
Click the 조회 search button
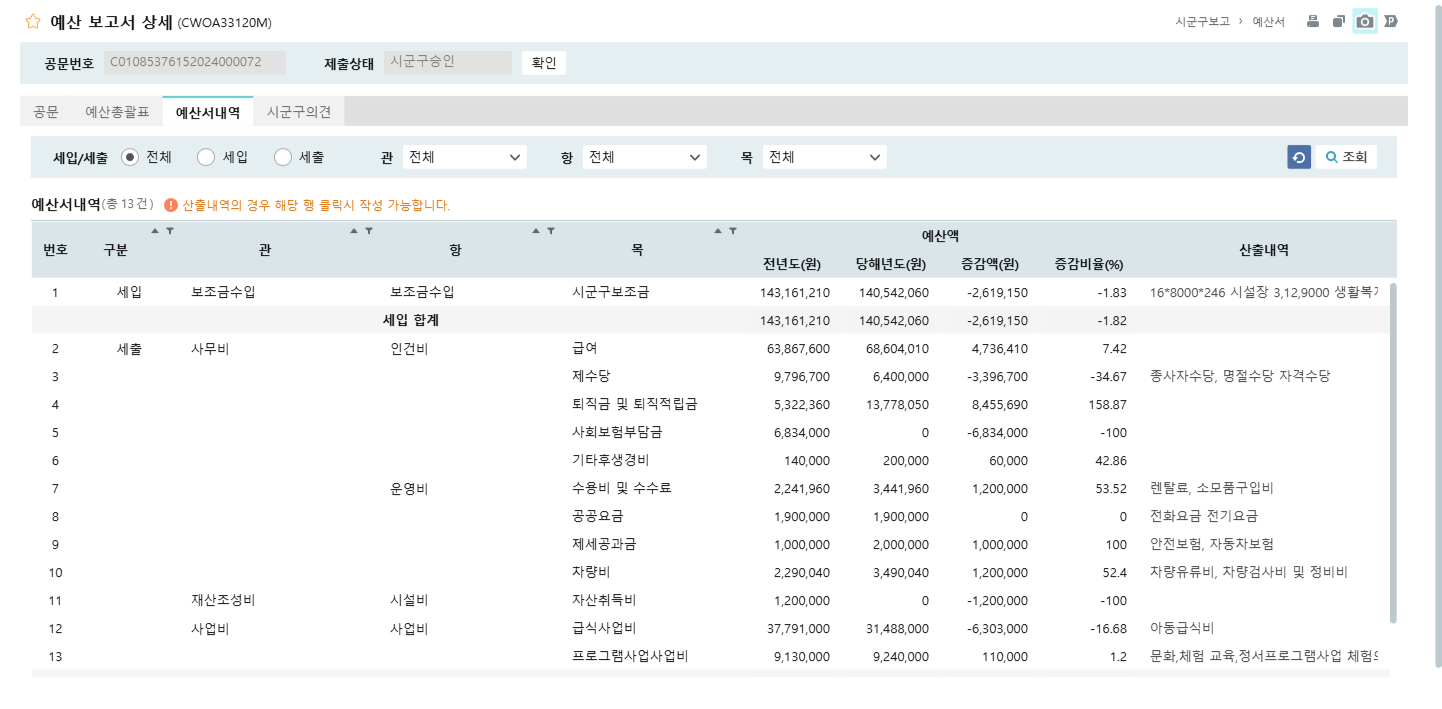(1346, 157)
